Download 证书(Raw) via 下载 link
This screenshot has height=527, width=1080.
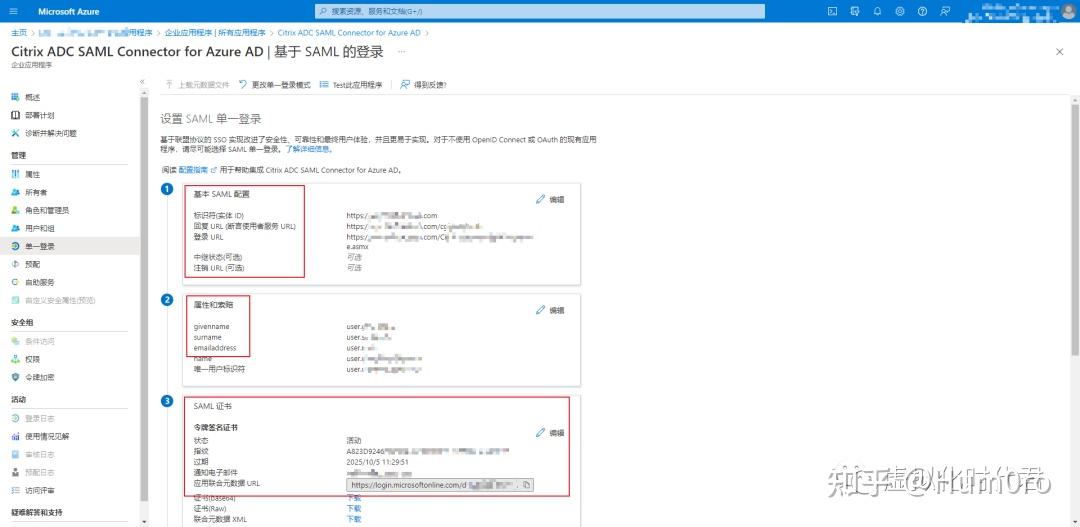[x=353, y=508]
